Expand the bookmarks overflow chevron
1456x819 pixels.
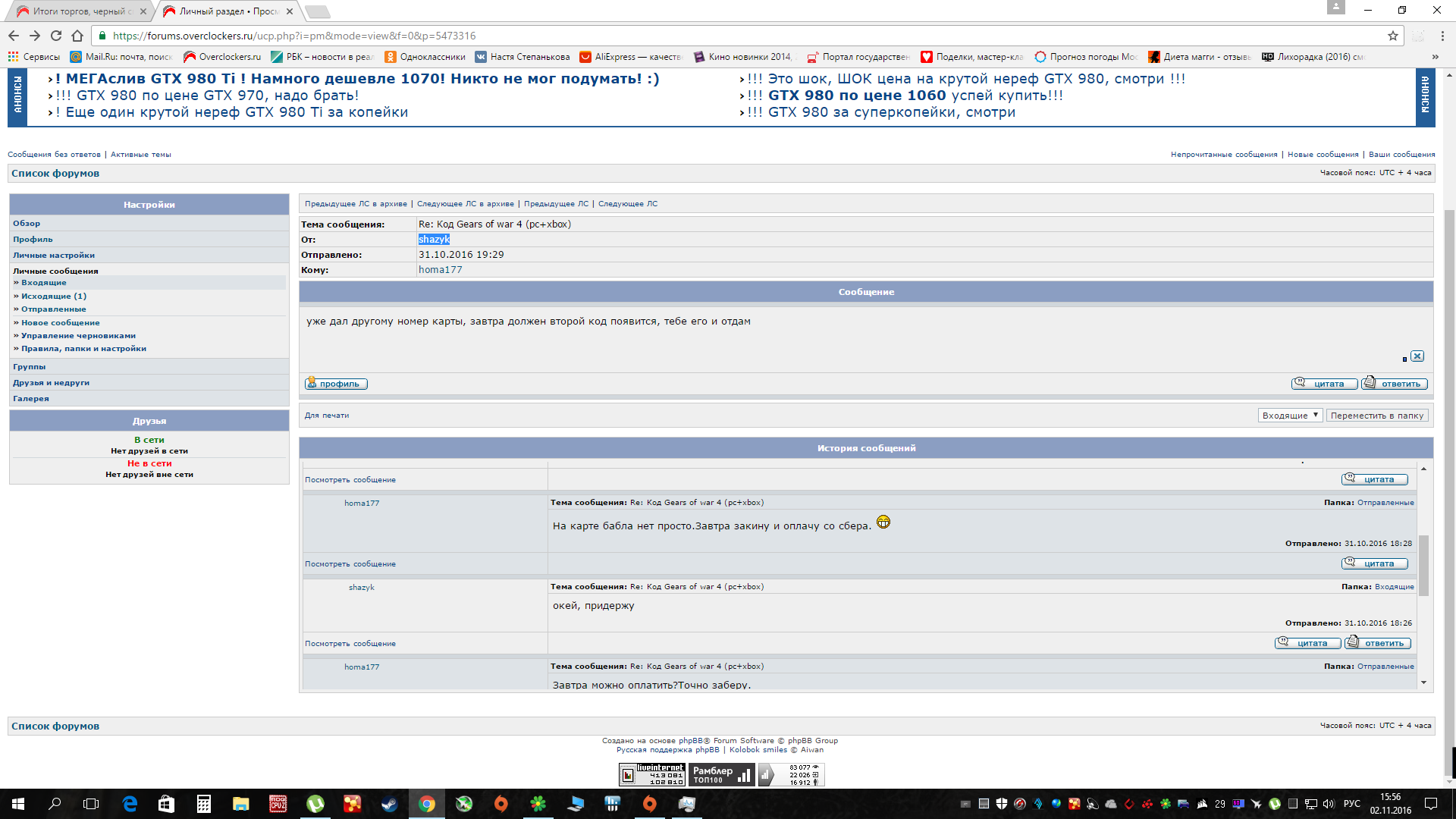click(1435, 57)
